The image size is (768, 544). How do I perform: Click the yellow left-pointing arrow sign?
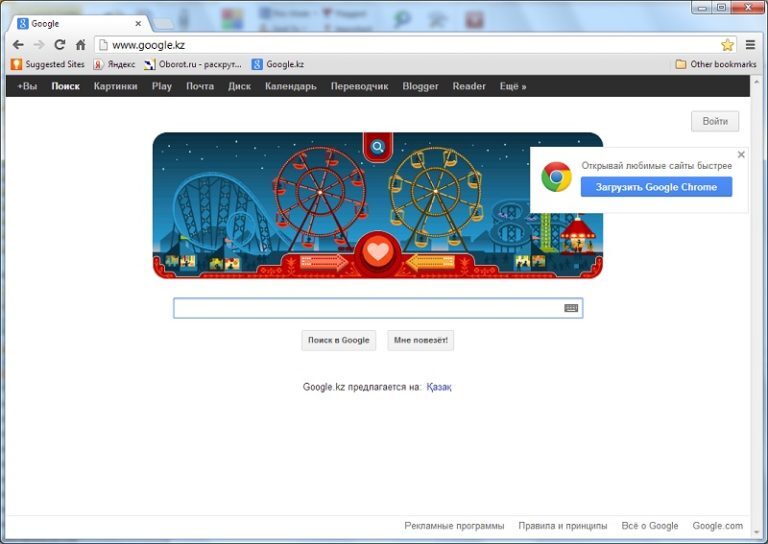[430, 262]
